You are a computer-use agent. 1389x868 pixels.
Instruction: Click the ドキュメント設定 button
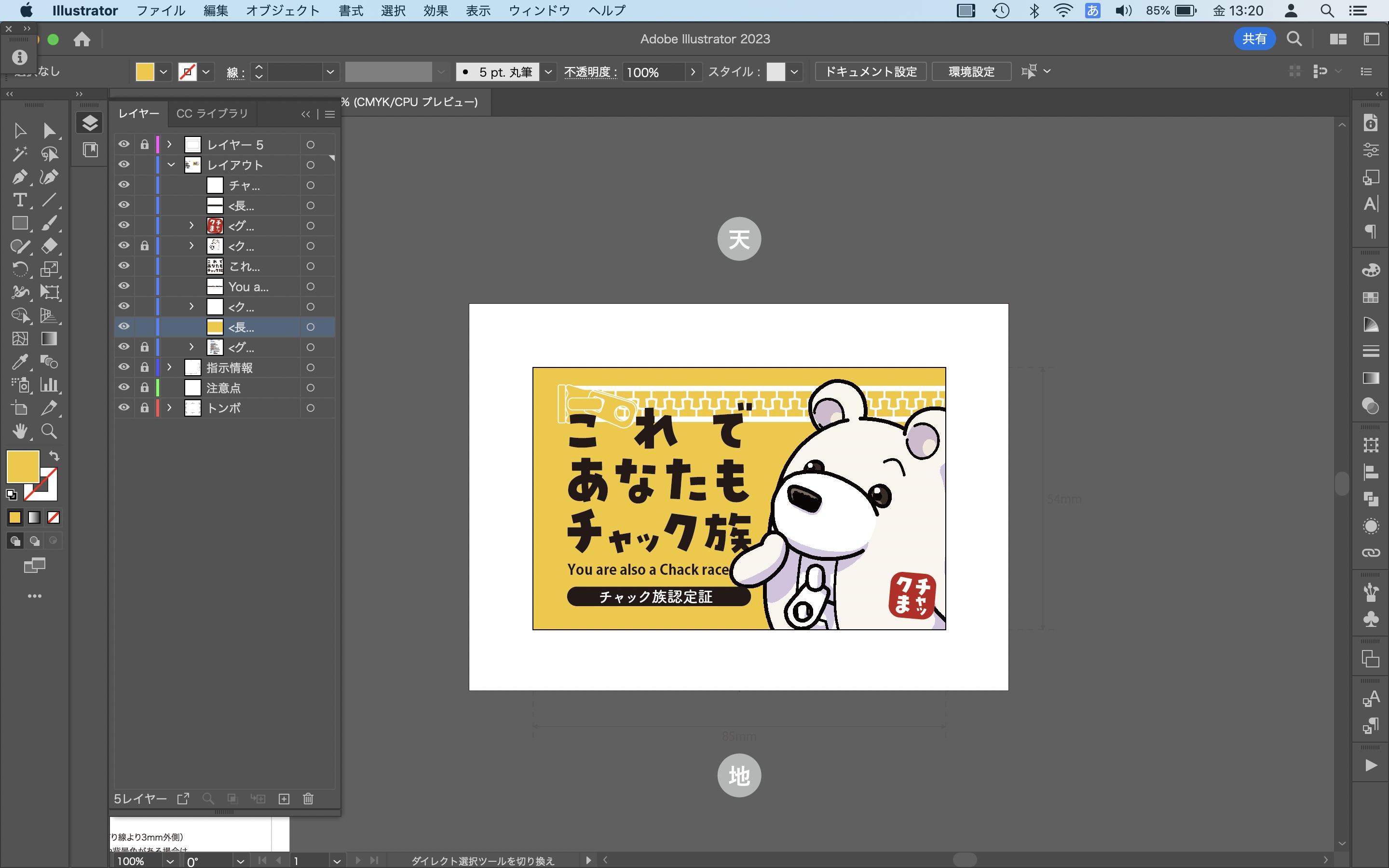pos(870,72)
